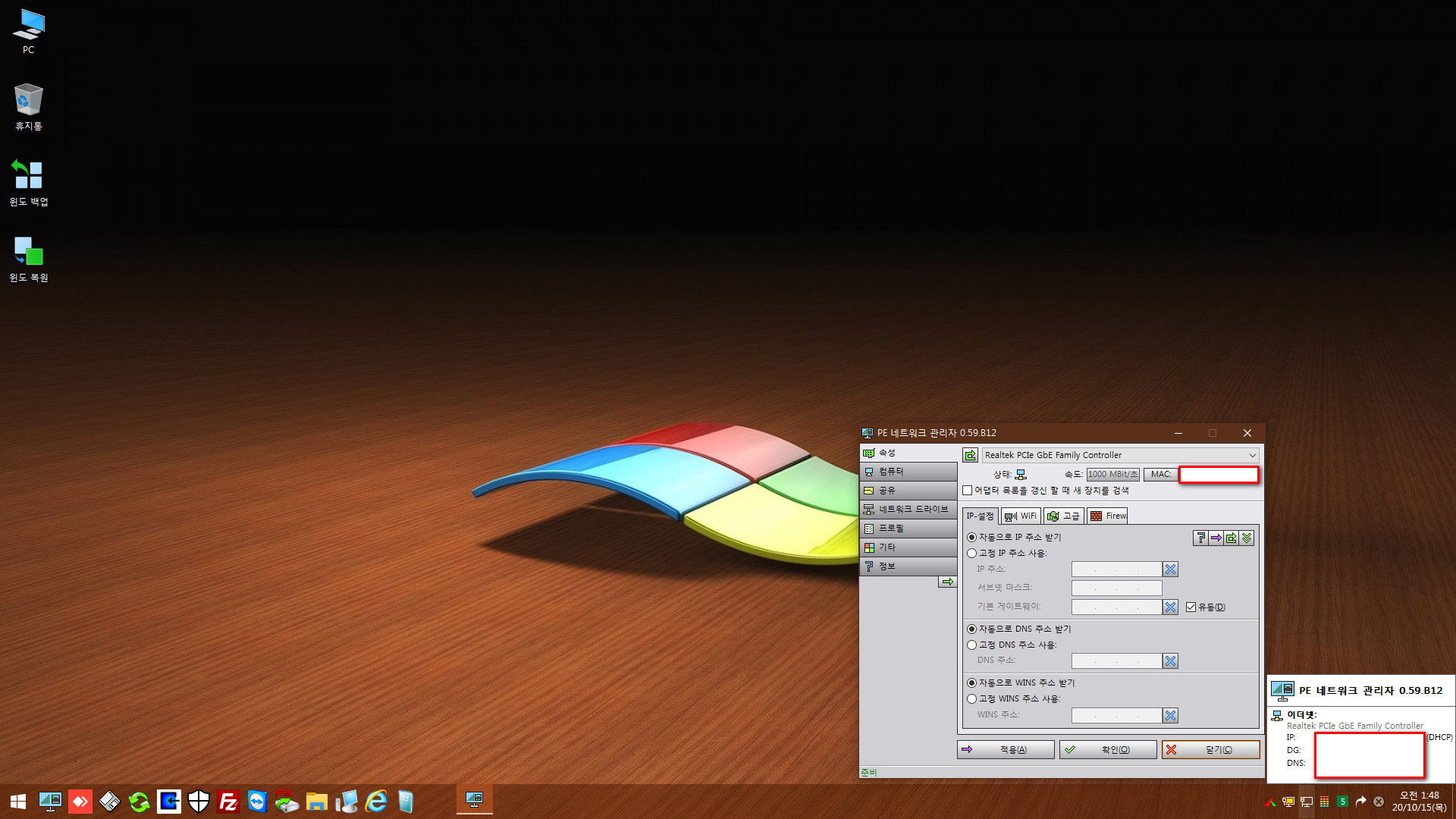Open the 기타 sidebar section

[x=908, y=548]
